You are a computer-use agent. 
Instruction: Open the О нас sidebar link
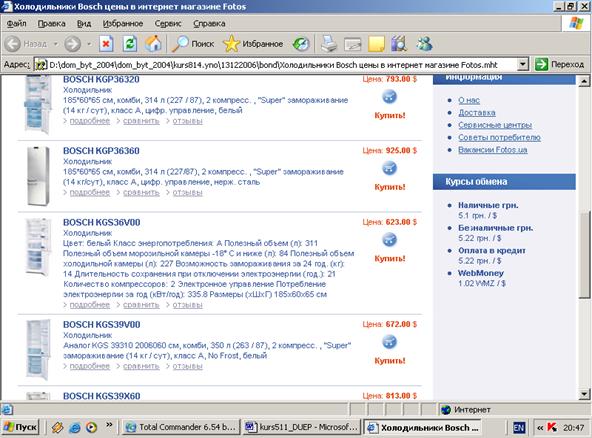pos(469,100)
